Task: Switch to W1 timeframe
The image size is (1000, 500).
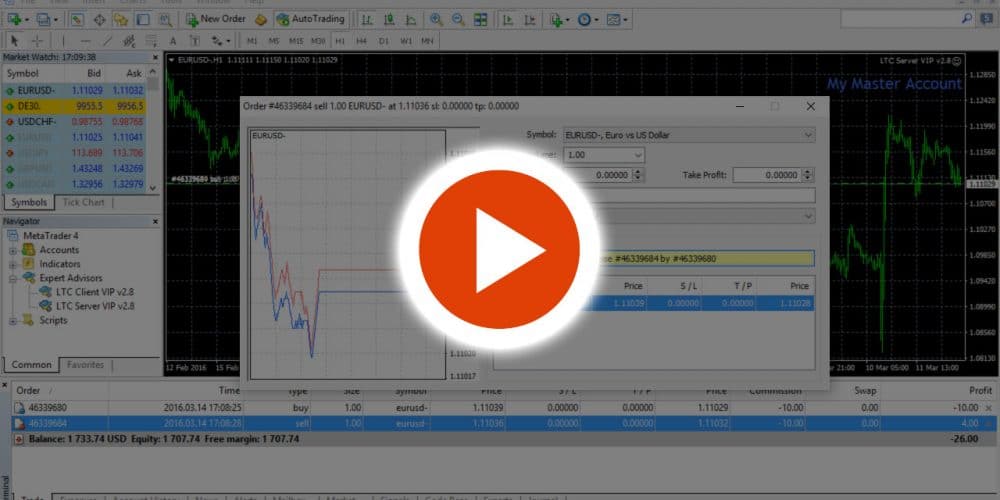Action: [406, 41]
